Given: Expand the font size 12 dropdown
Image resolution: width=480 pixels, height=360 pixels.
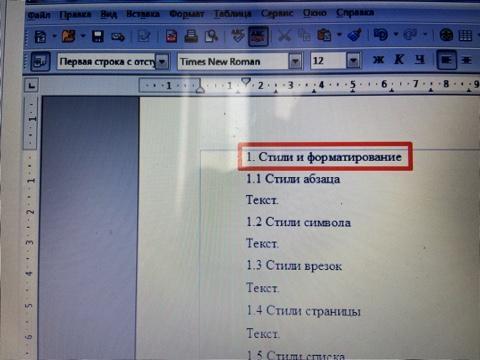Looking at the screenshot, I should pyautogui.click(x=353, y=61).
